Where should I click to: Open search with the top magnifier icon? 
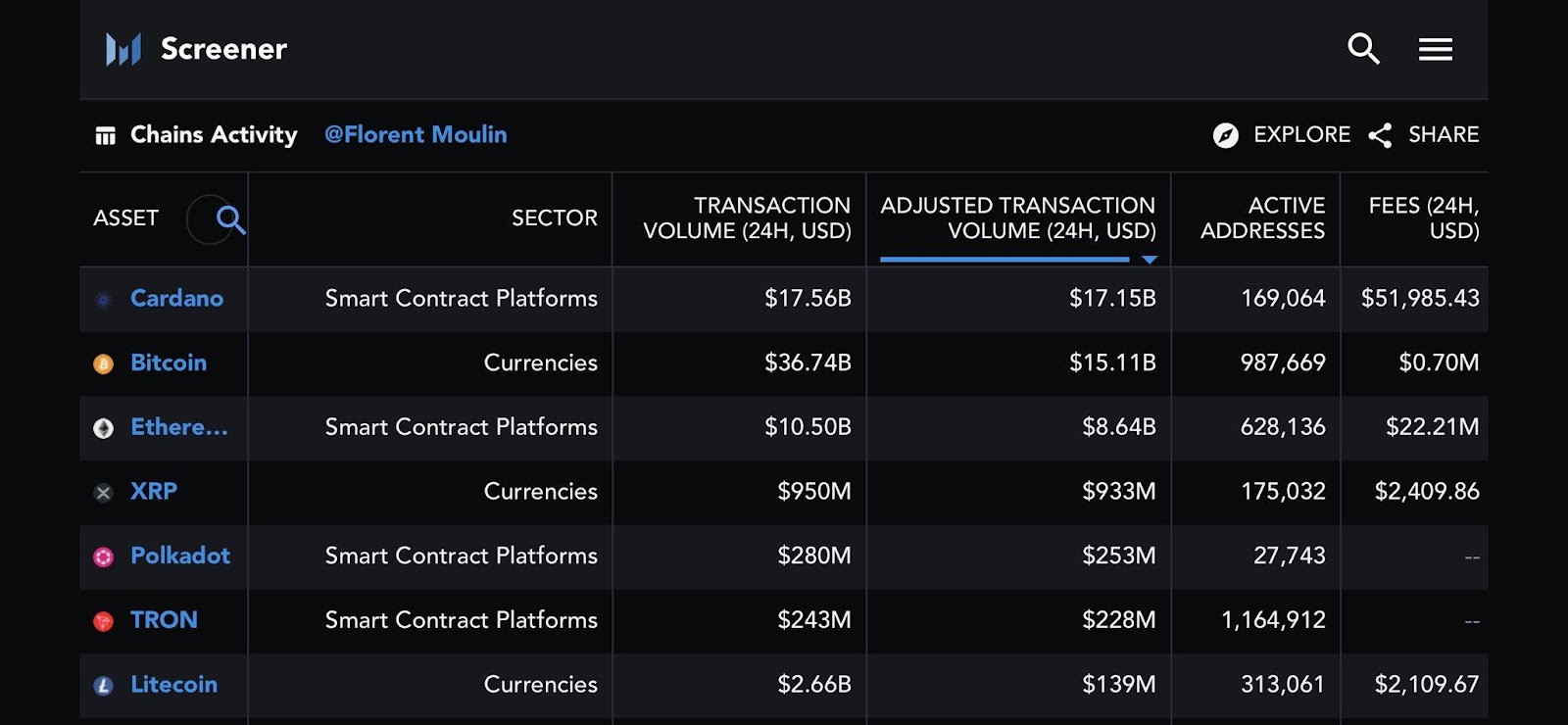1363,48
